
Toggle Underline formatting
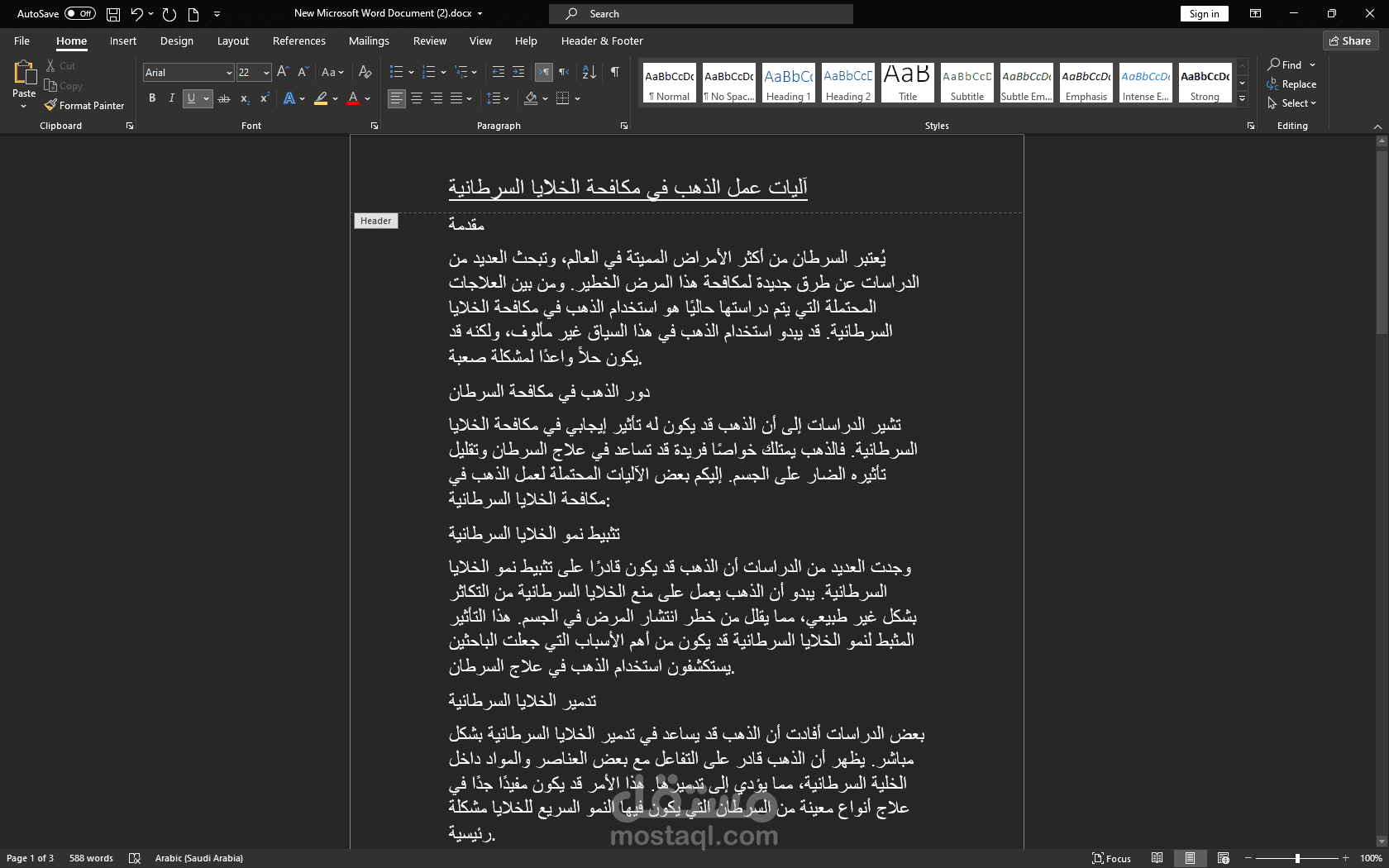pyautogui.click(x=191, y=98)
